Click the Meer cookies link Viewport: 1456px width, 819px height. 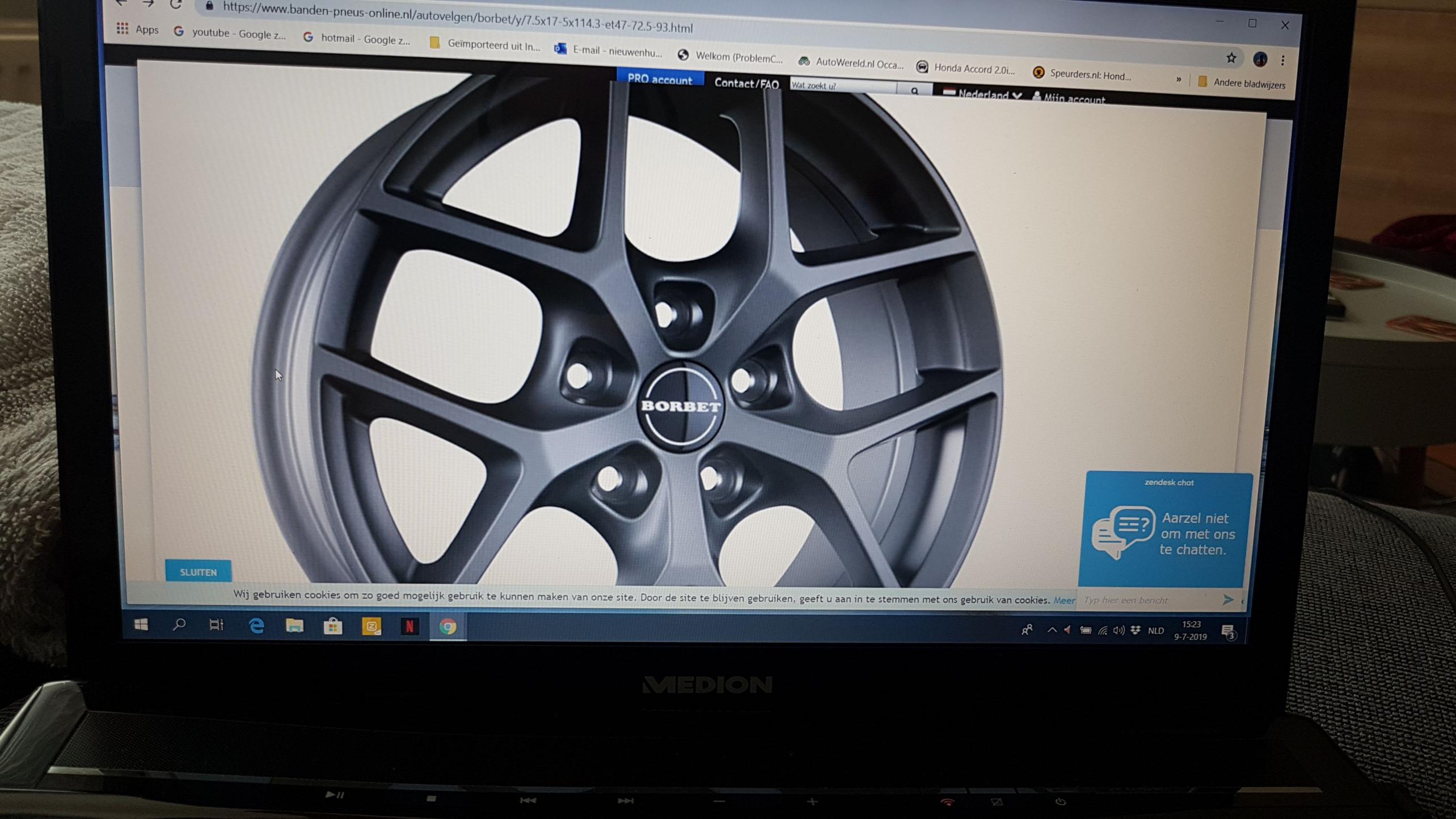click(x=1064, y=600)
